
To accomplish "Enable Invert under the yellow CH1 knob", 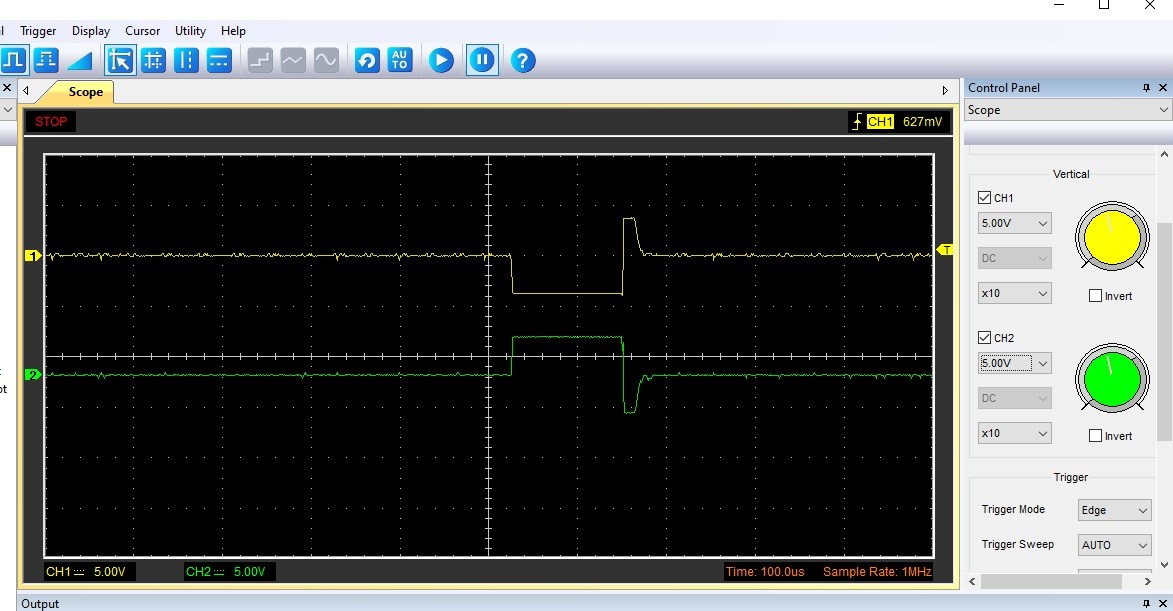I will coord(1095,296).
